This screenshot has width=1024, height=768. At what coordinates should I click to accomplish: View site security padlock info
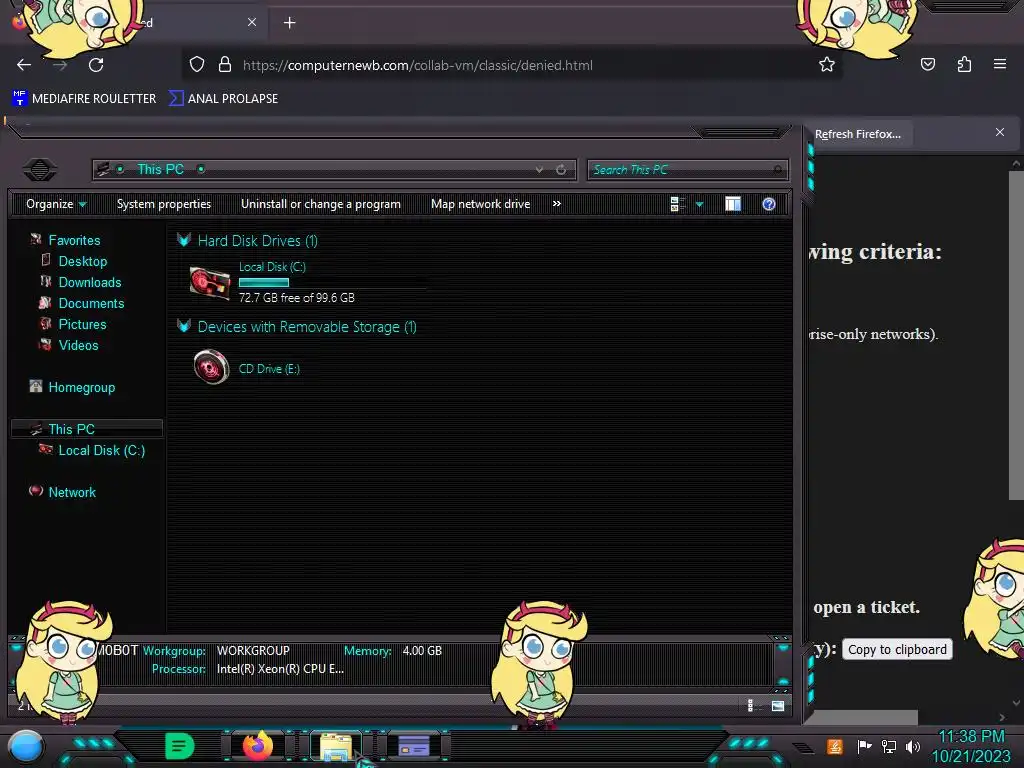[225, 65]
